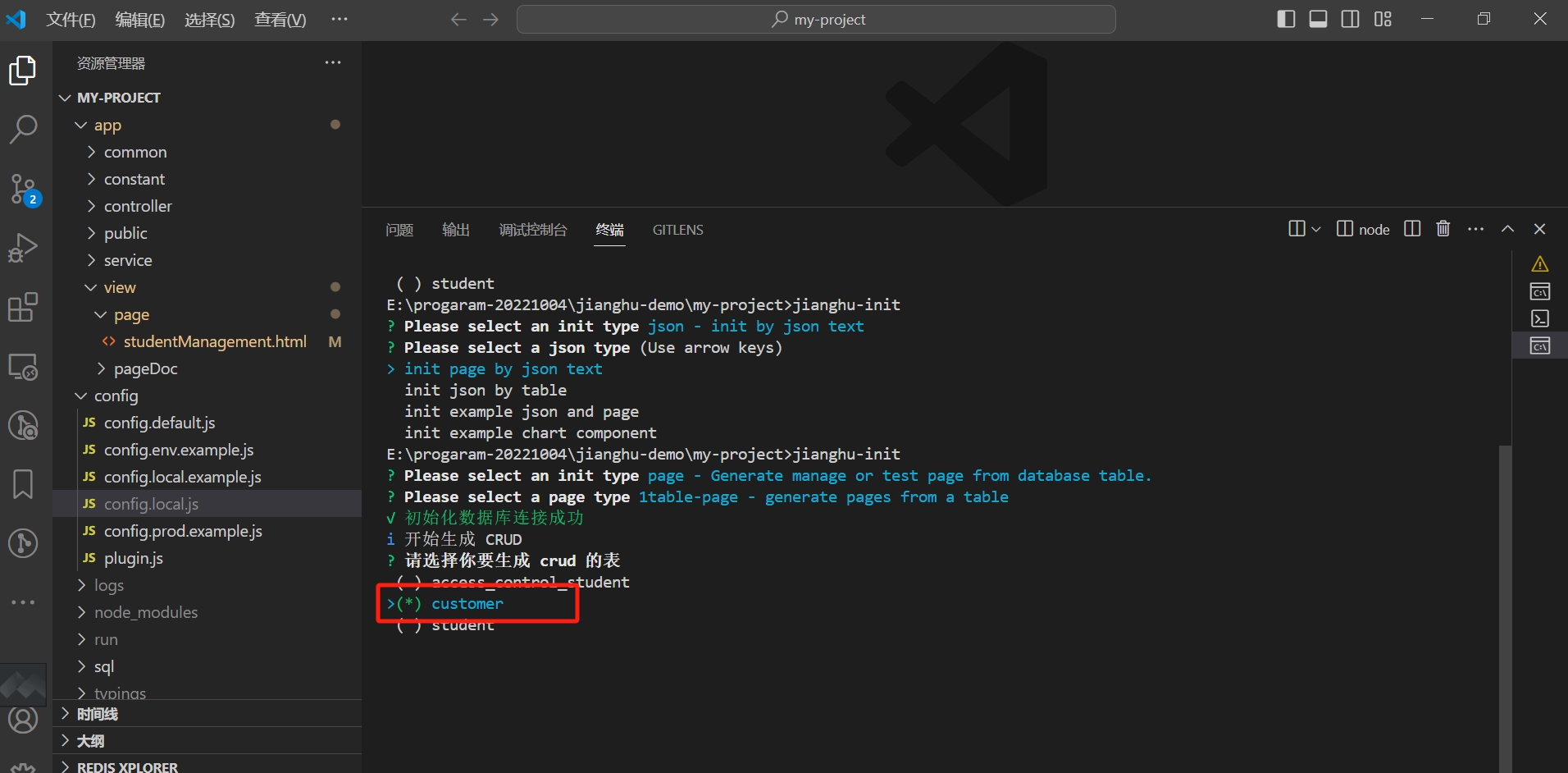
Task: Open Explorer more actions menu
Action: (332, 62)
